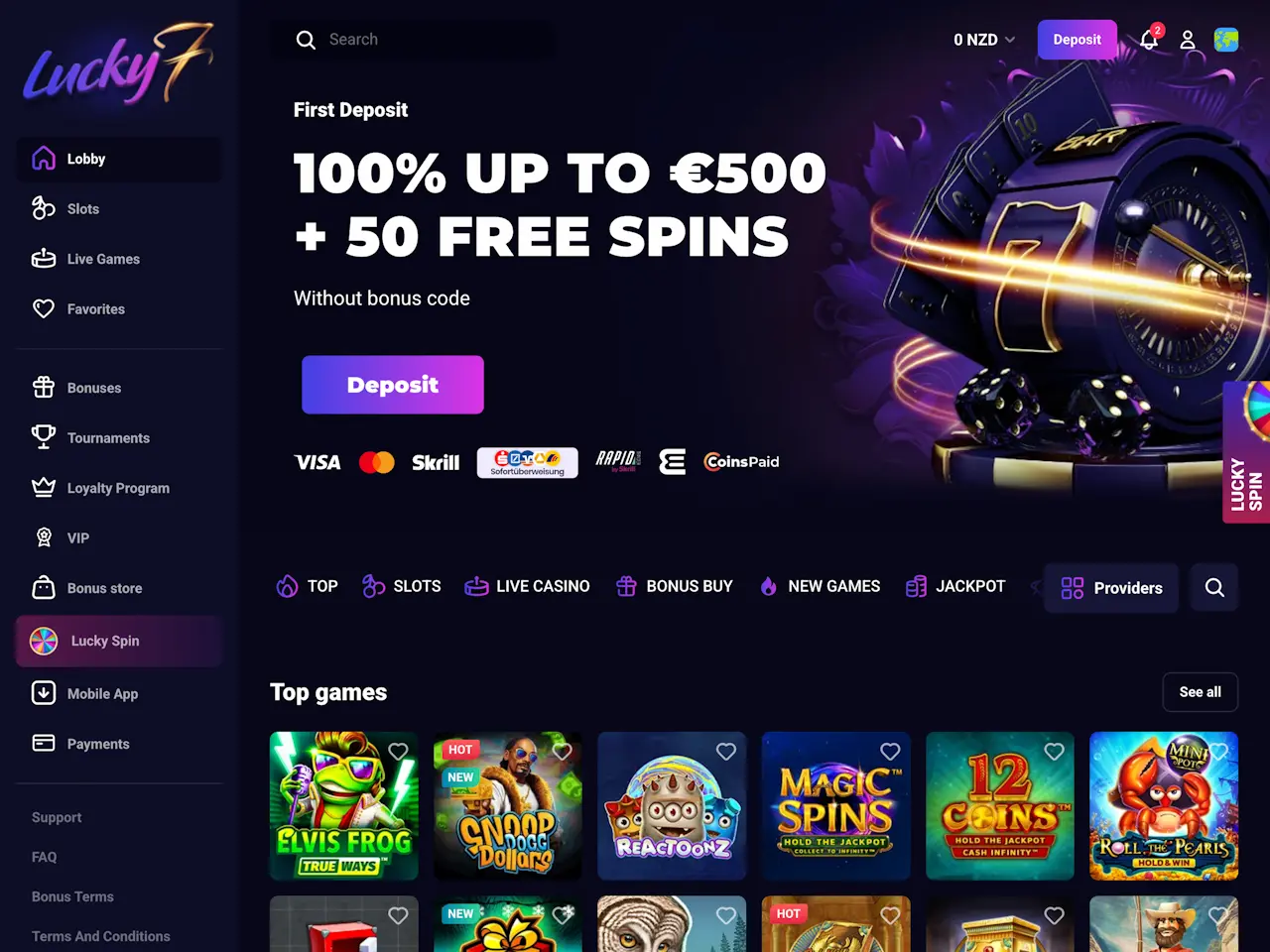
Task: Expand the 0 NZD balance dropdown
Action: (x=984, y=40)
